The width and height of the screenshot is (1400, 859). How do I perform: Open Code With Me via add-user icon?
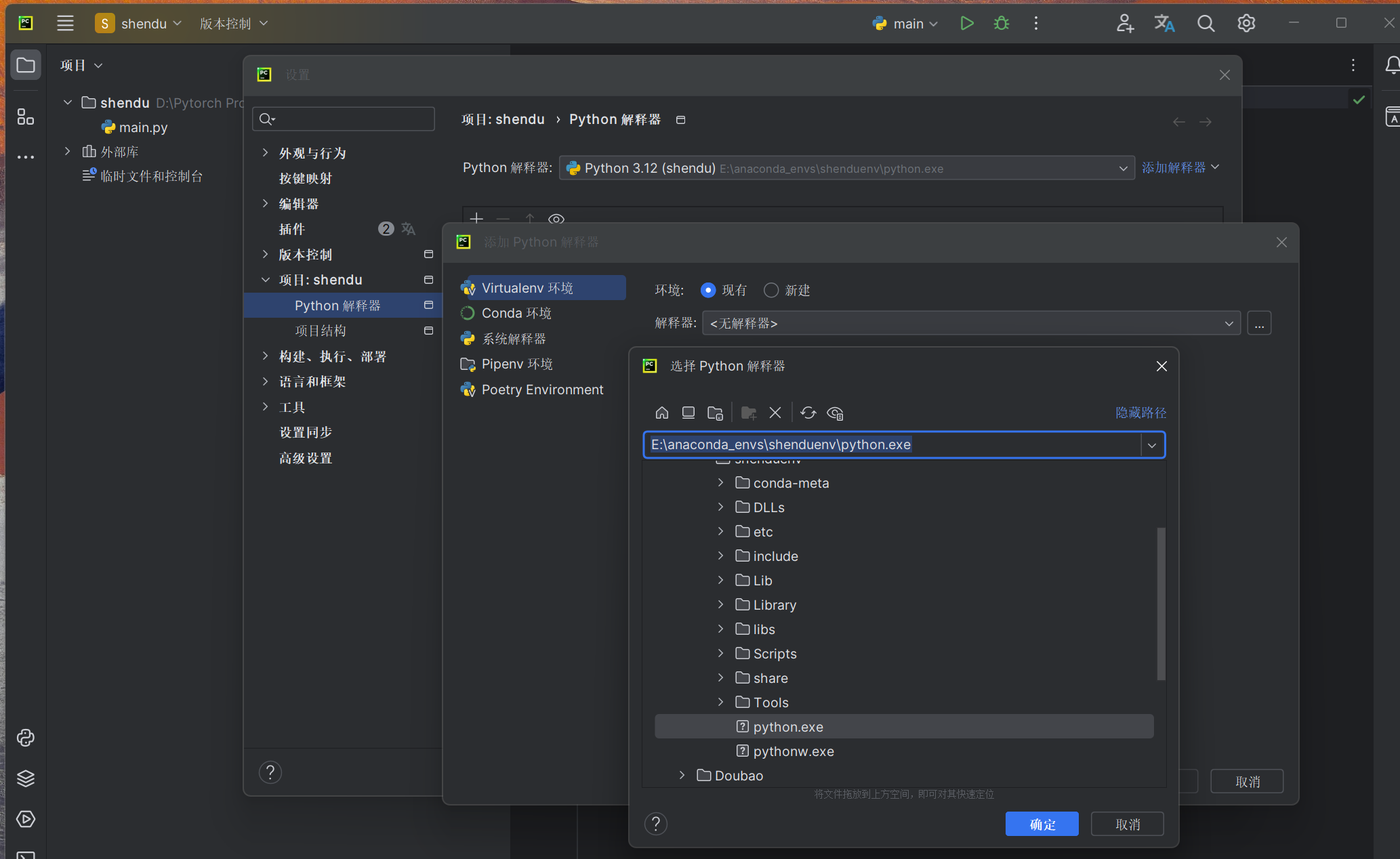point(1125,22)
